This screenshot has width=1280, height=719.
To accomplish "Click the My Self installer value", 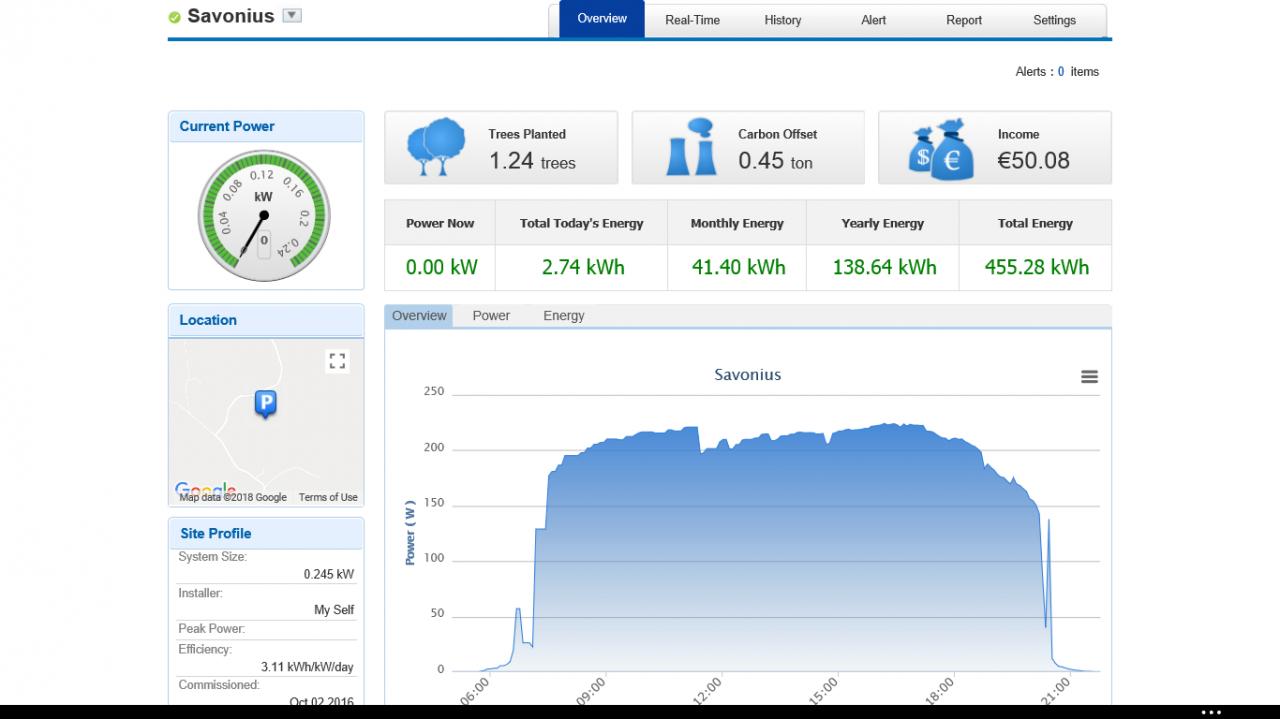I will point(334,610).
